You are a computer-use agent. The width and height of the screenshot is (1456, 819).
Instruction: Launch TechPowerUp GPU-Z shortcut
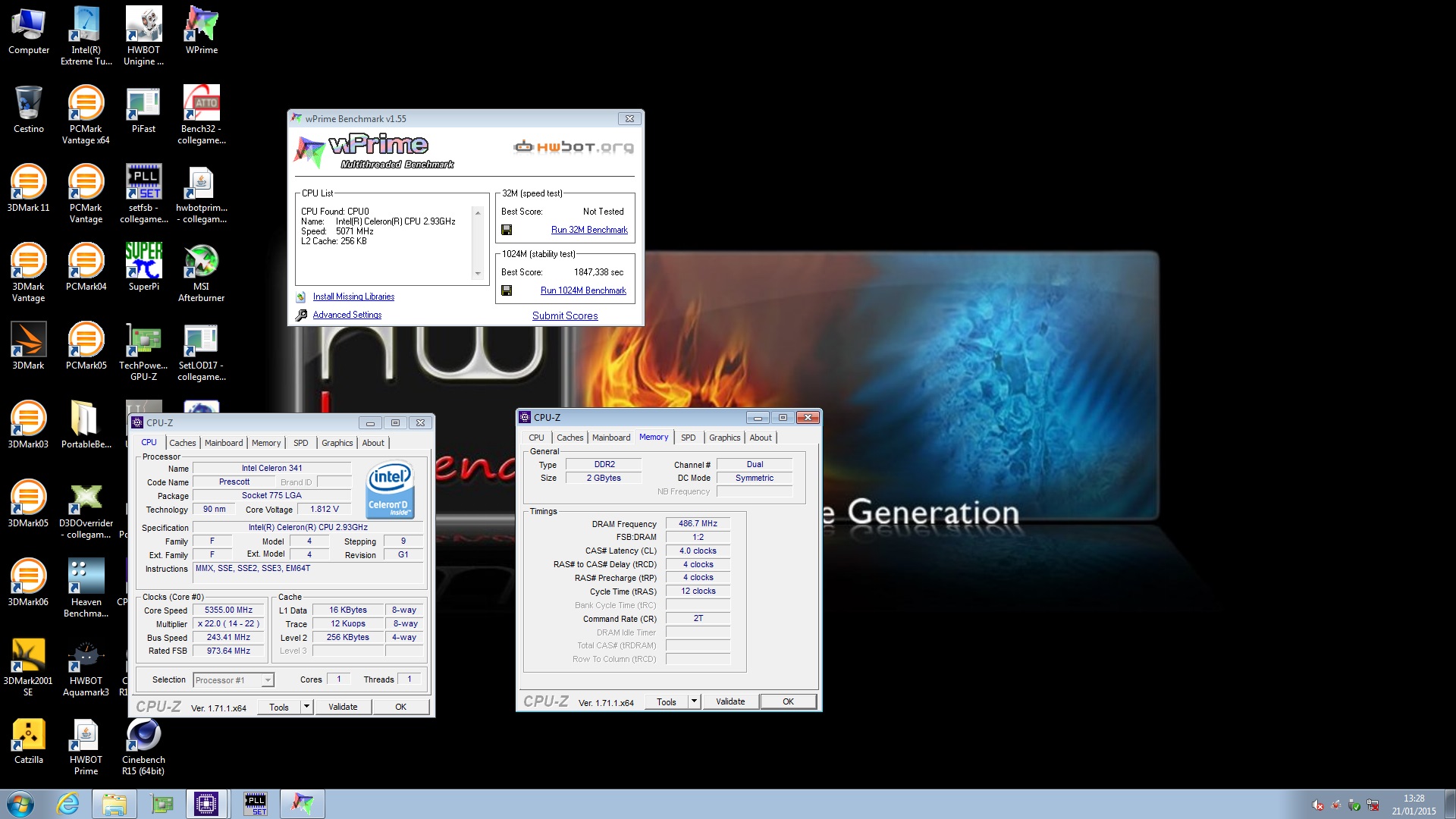(143, 350)
